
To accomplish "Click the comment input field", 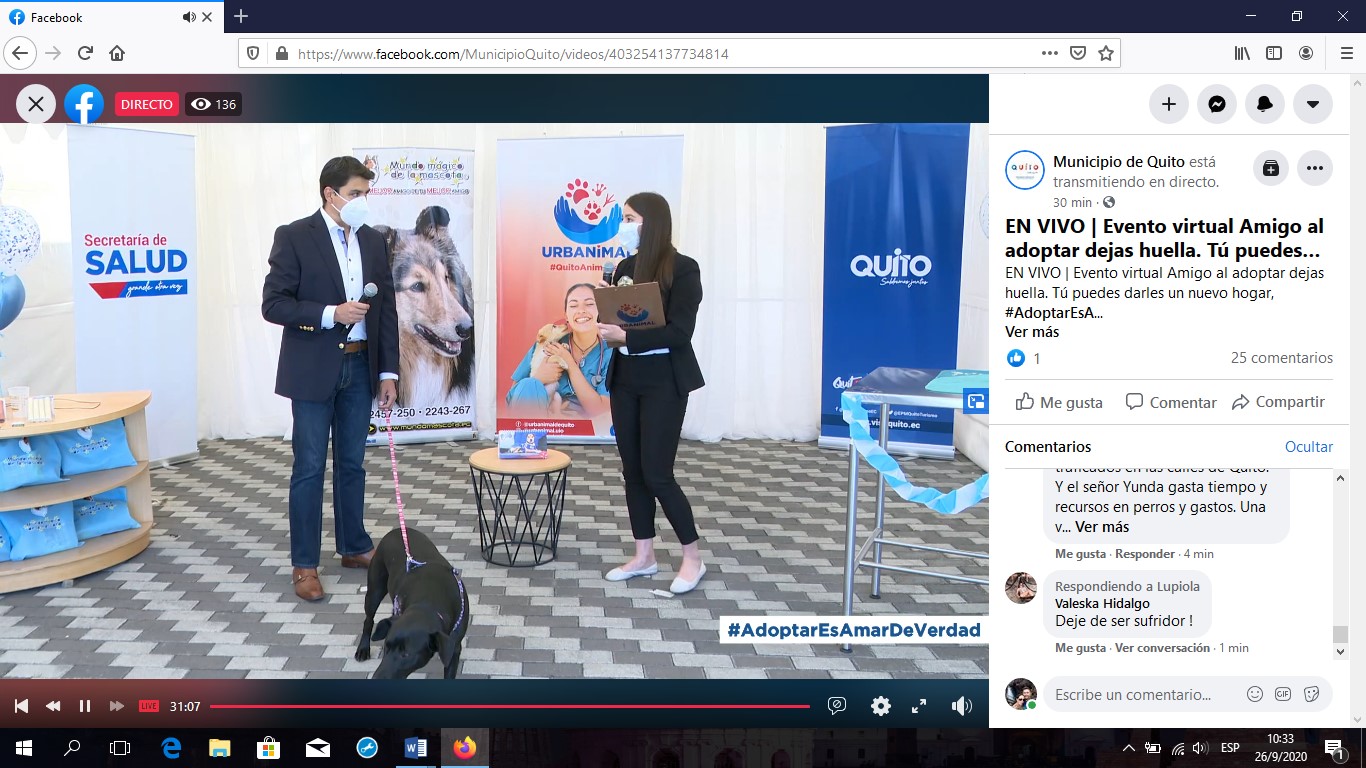I will (1140, 694).
